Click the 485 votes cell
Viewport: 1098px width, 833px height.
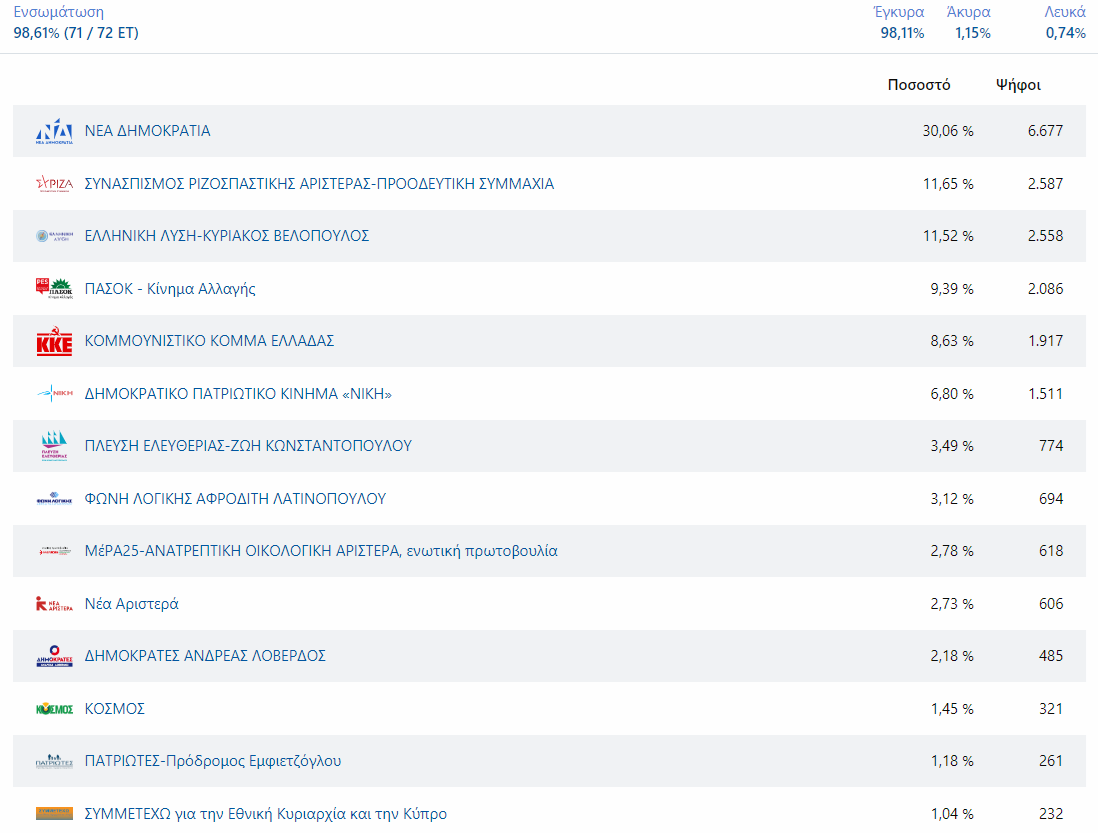1051,656
